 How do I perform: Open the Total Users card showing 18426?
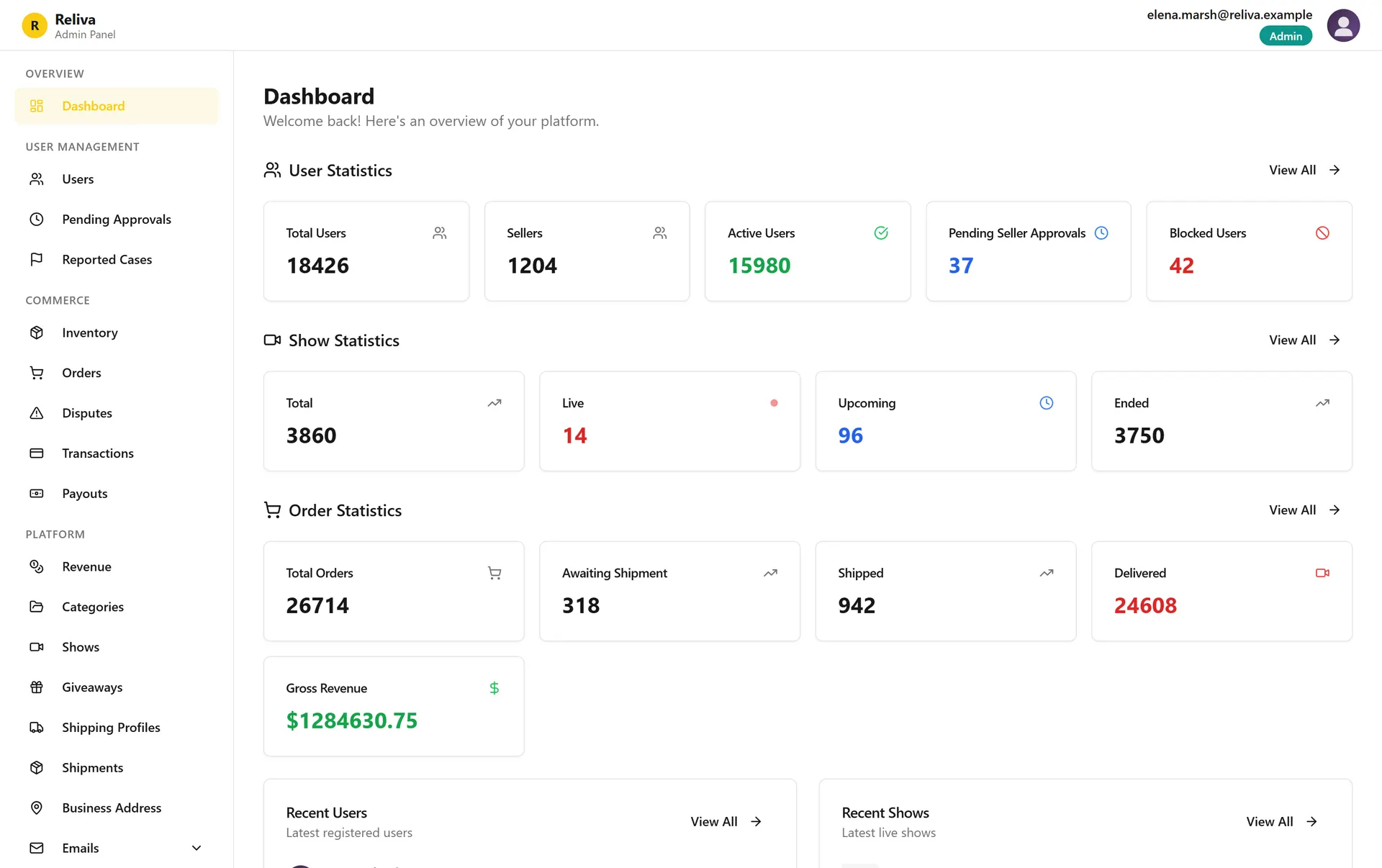(x=366, y=251)
